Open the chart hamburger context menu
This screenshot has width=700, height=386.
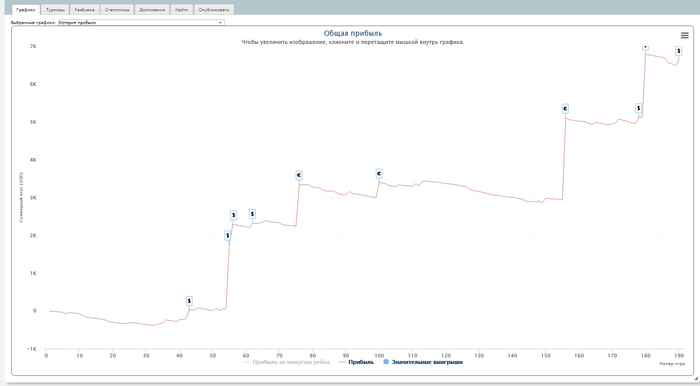[684, 35]
